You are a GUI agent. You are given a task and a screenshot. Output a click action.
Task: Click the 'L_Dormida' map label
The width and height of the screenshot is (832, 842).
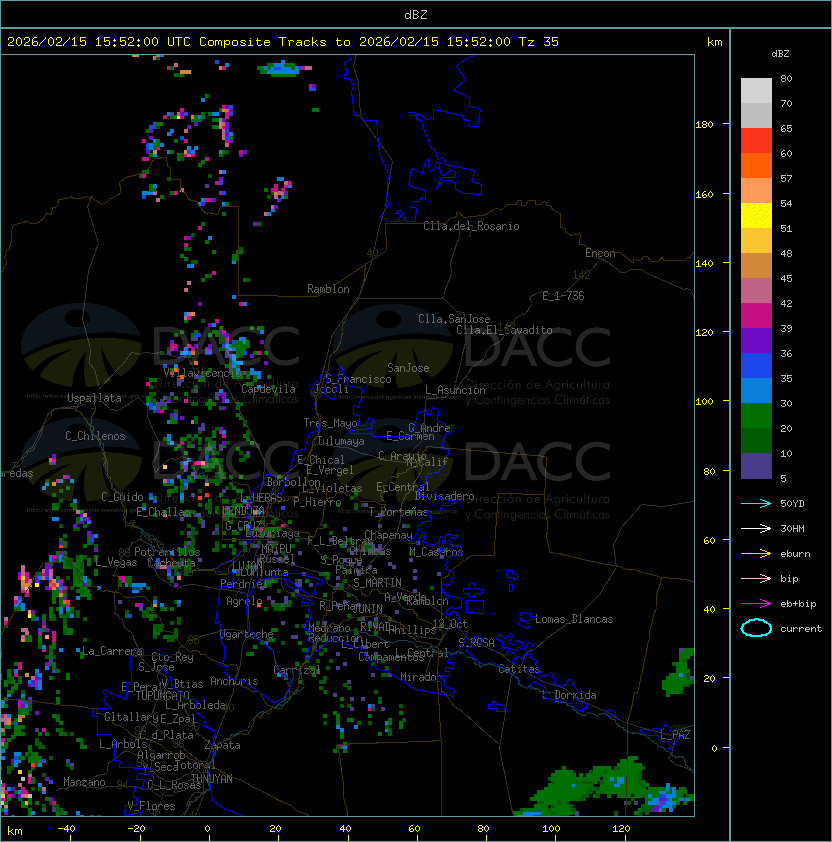pos(569,695)
